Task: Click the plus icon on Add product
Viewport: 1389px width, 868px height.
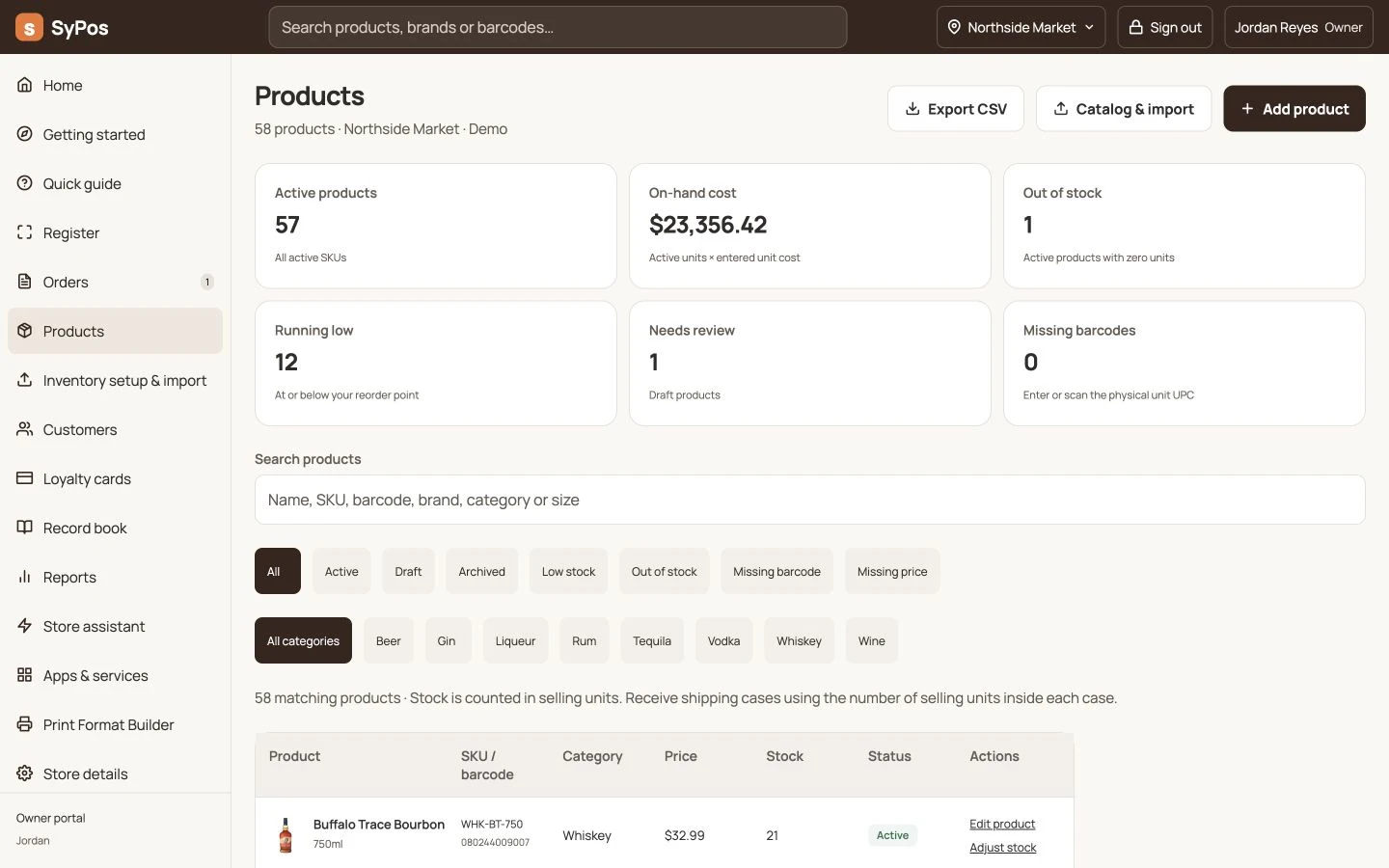Action: click(1247, 109)
